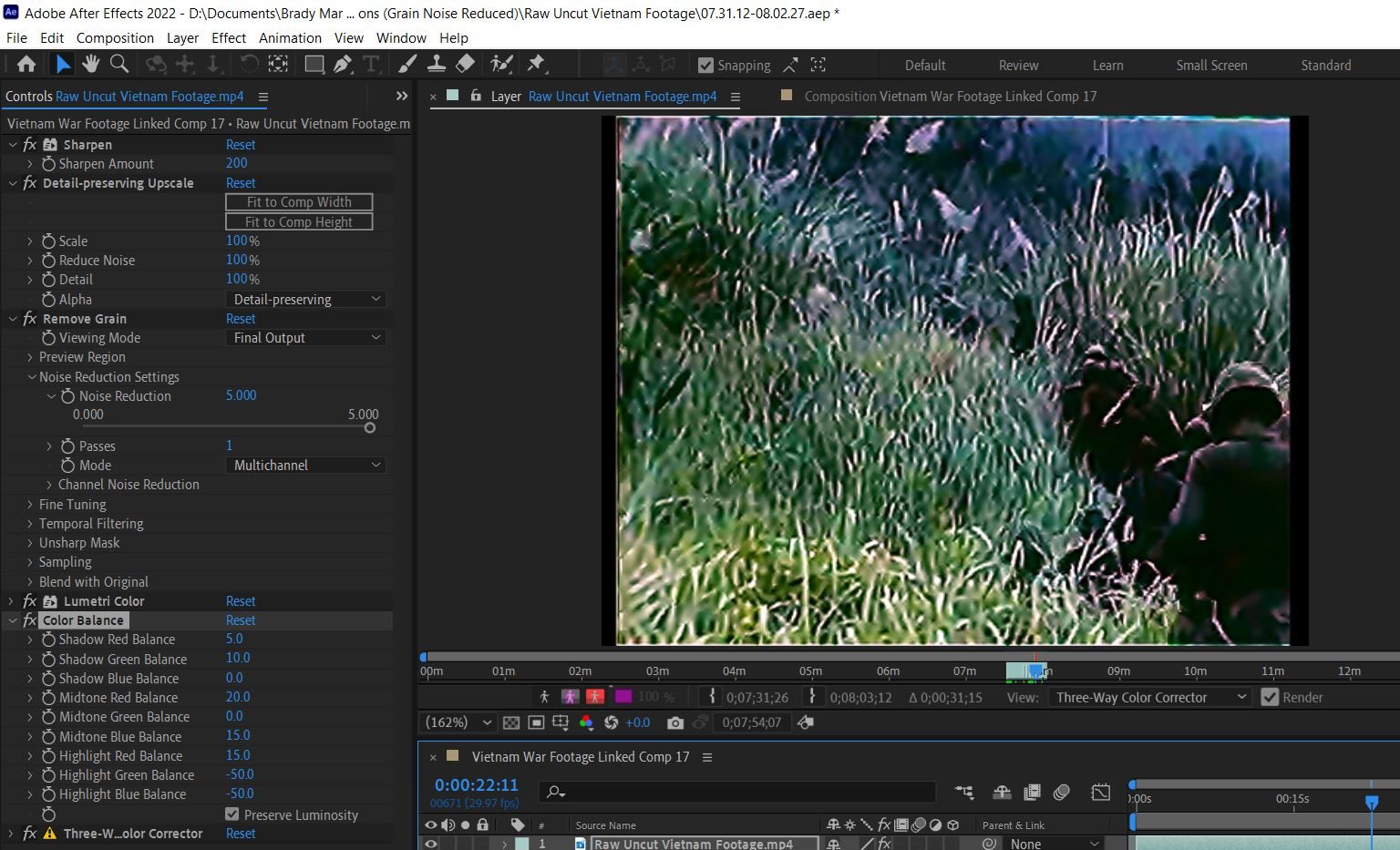Click the Reset Exposure aperture icon
The width and height of the screenshot is (1400, 850).
coord(612,722)
